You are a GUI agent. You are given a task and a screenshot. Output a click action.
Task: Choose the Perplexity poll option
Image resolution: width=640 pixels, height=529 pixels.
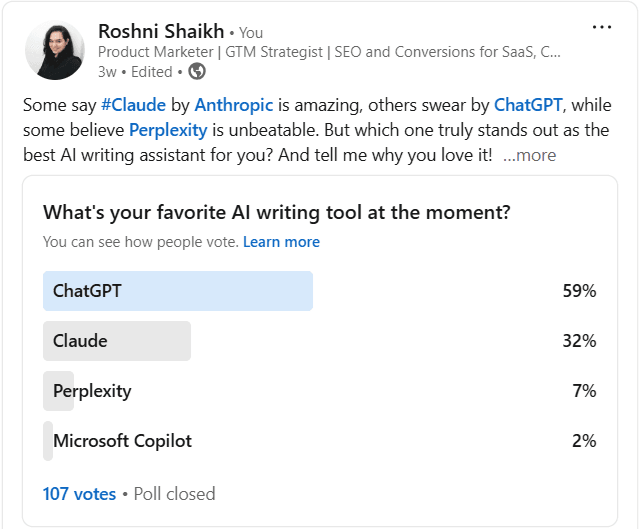tap(91, 391)
